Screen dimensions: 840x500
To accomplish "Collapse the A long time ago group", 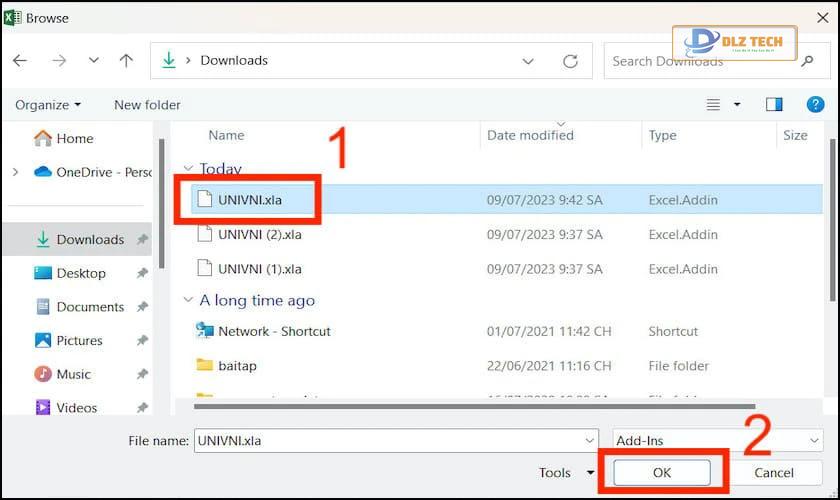I will coord(188,300).
